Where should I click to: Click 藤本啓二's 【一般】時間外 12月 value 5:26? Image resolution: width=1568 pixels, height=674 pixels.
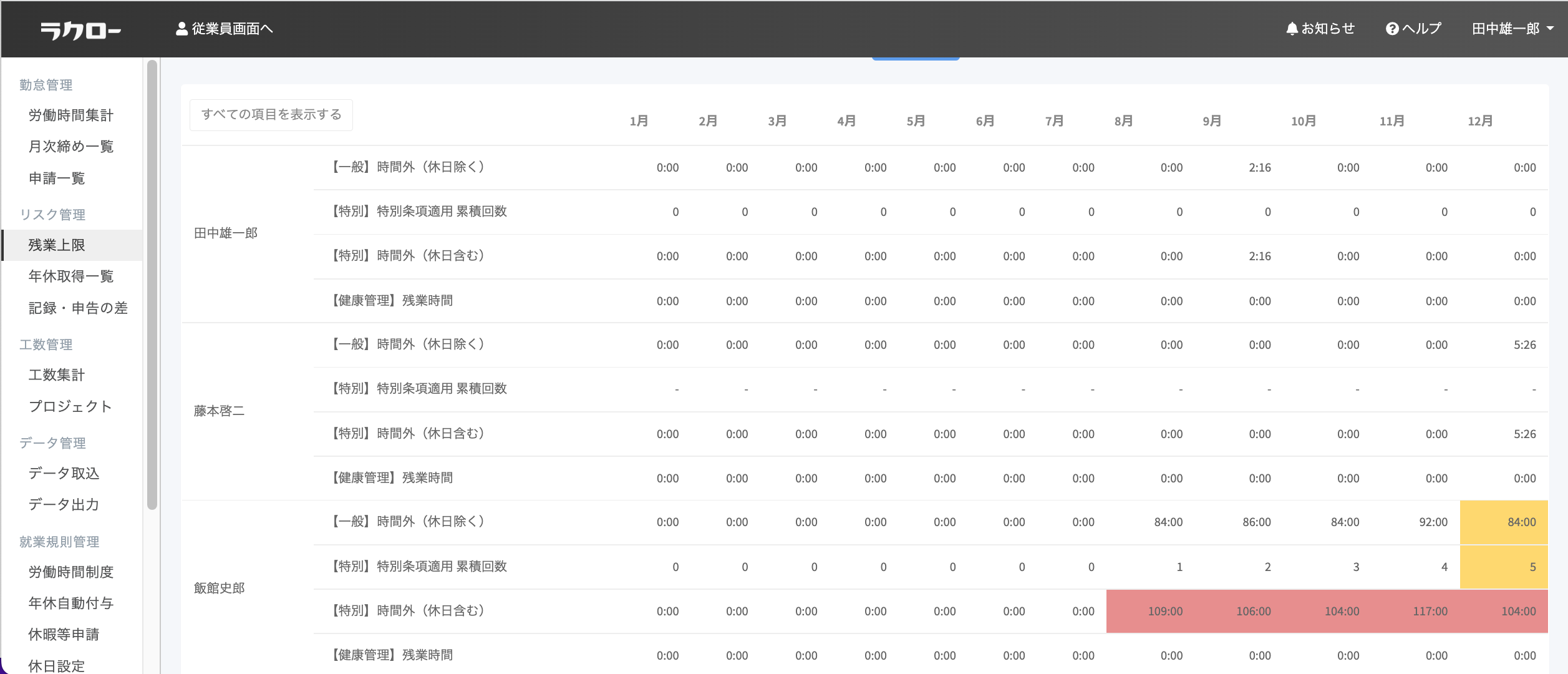tap(1525, 345)
